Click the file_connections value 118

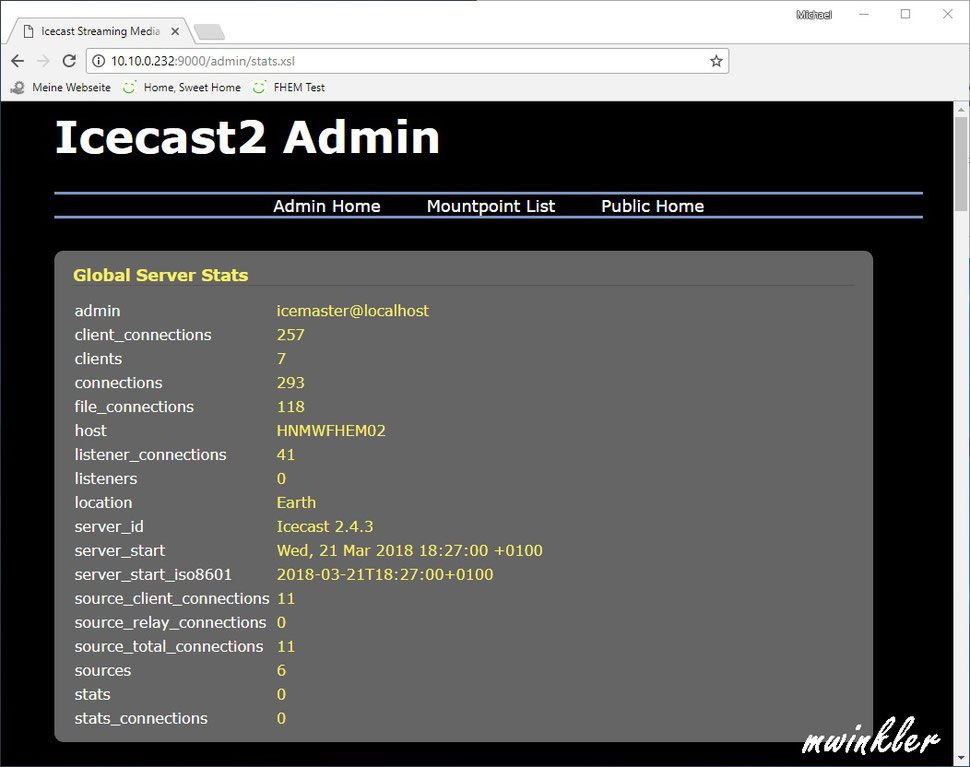pyautogui.click(x=290, y=406)
